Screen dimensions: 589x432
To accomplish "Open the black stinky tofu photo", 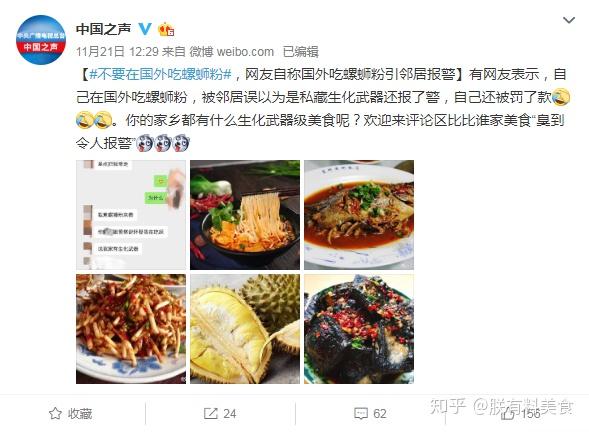I will tap(359, 329).
